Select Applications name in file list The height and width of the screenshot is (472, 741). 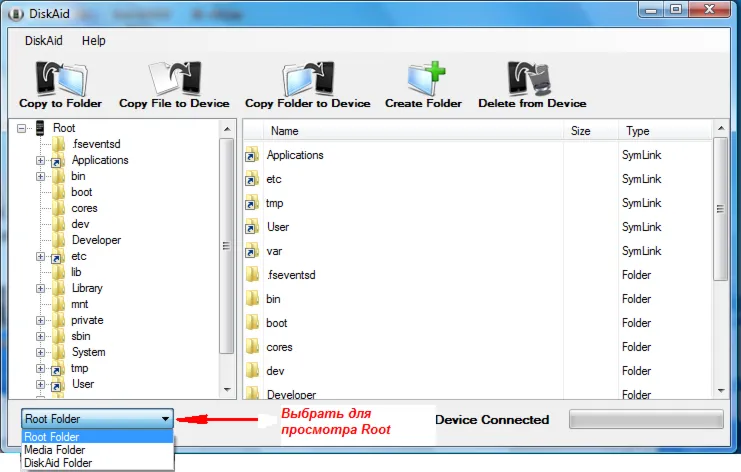point(295,155)
